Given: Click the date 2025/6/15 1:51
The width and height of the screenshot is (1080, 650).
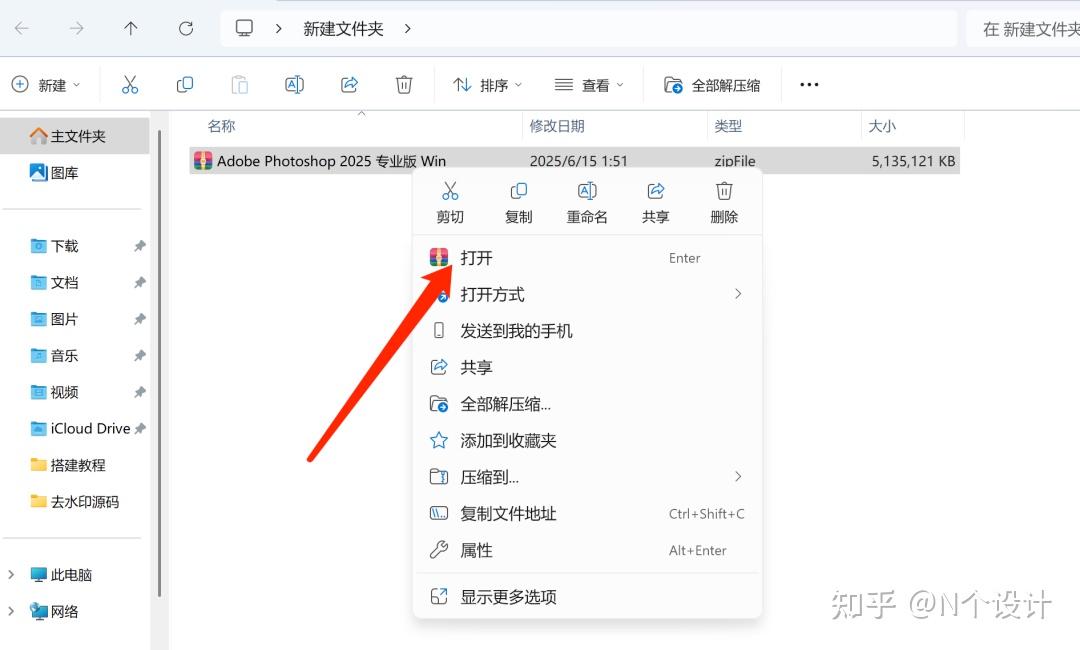Looking at the screenshot, I should (x=579, y=161).
